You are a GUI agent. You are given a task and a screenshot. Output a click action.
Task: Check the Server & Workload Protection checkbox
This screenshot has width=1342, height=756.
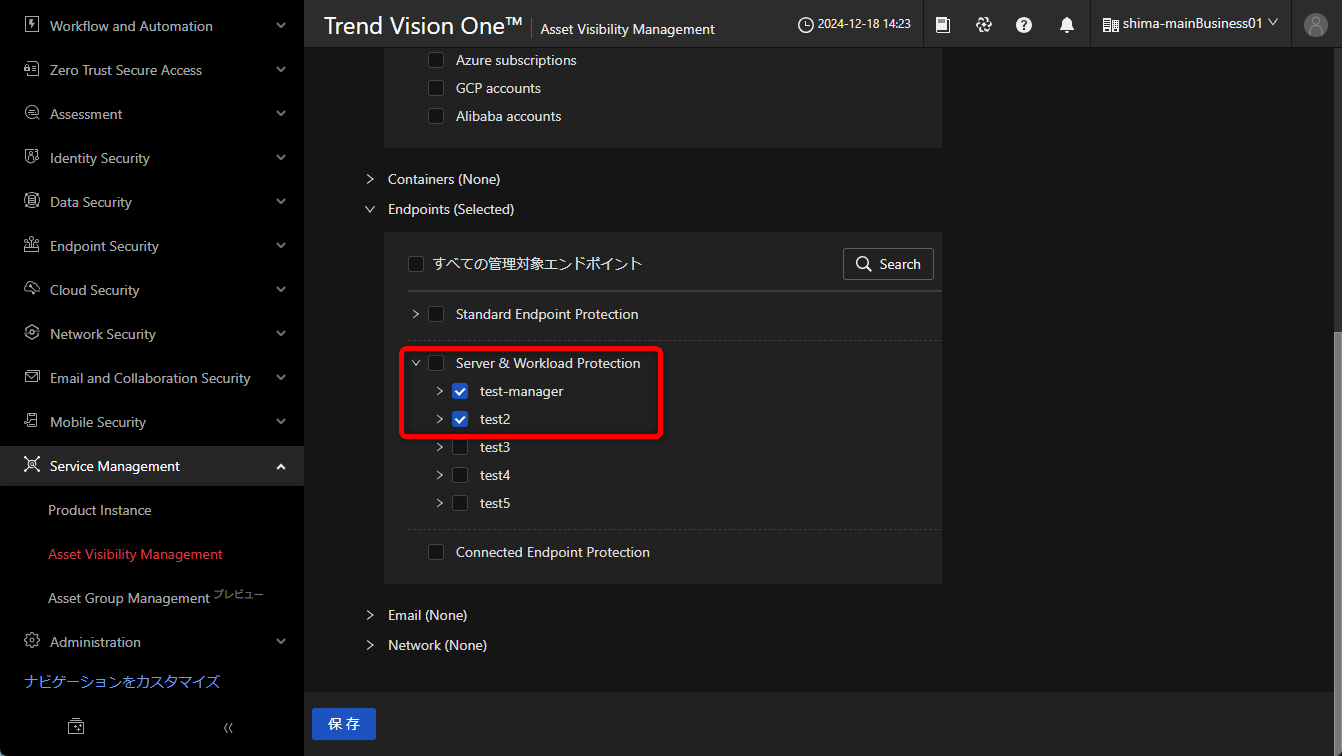(x=436, y=363)
